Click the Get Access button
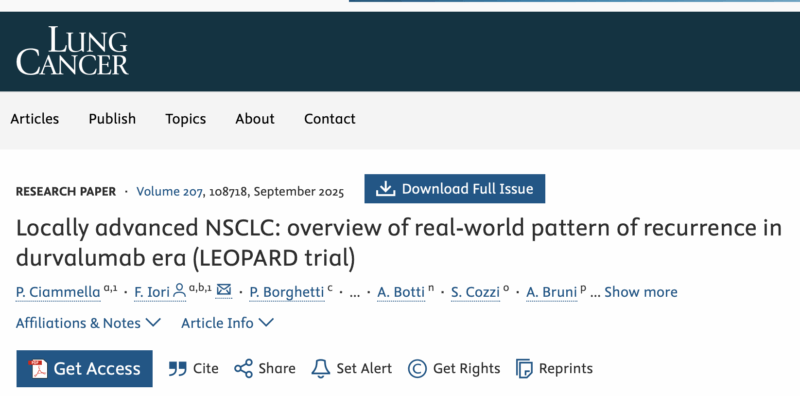Screen dimensions: 800x396 [x=84, y=368]
